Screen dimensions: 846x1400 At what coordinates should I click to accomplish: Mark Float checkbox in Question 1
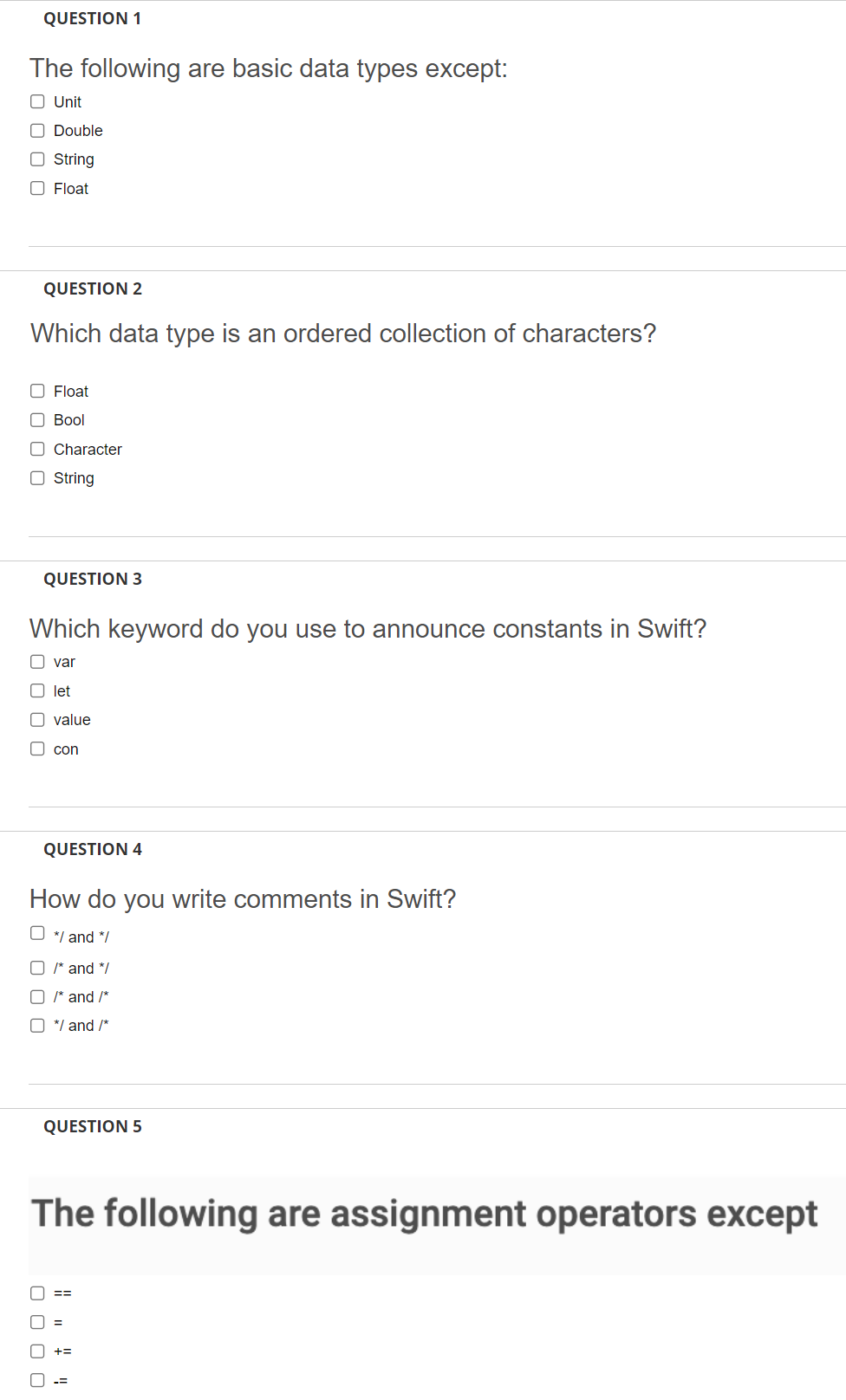pyautogui.click(x=37, y=188)
